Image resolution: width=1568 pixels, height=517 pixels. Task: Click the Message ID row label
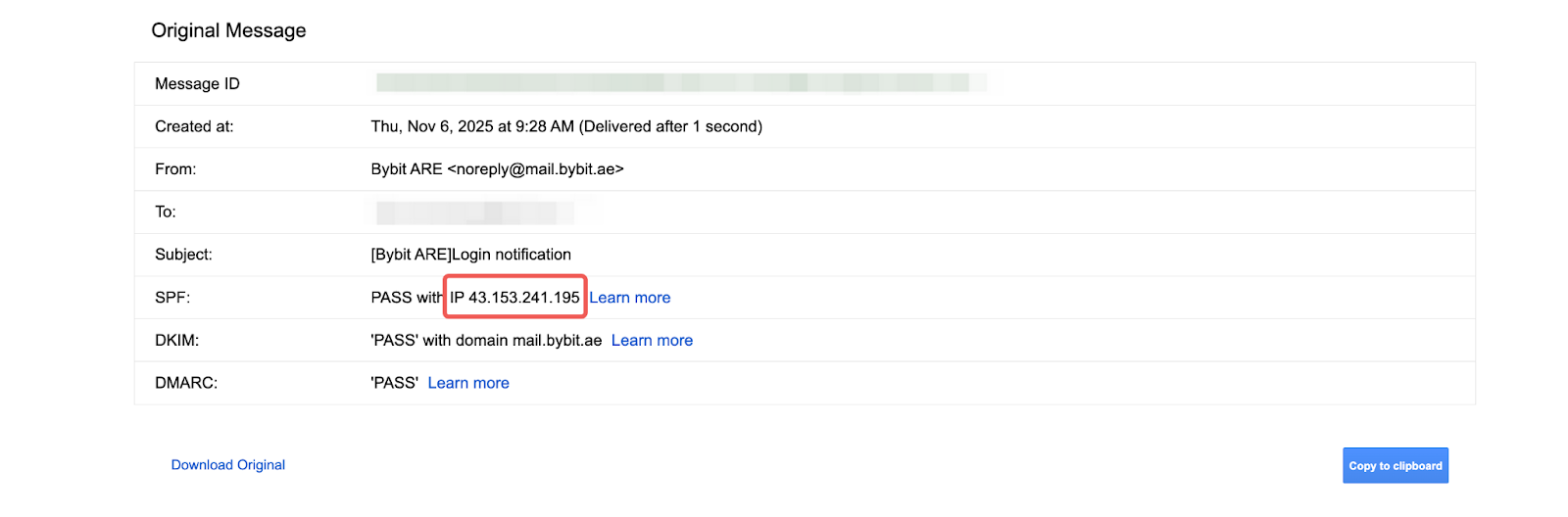(197, 84)
